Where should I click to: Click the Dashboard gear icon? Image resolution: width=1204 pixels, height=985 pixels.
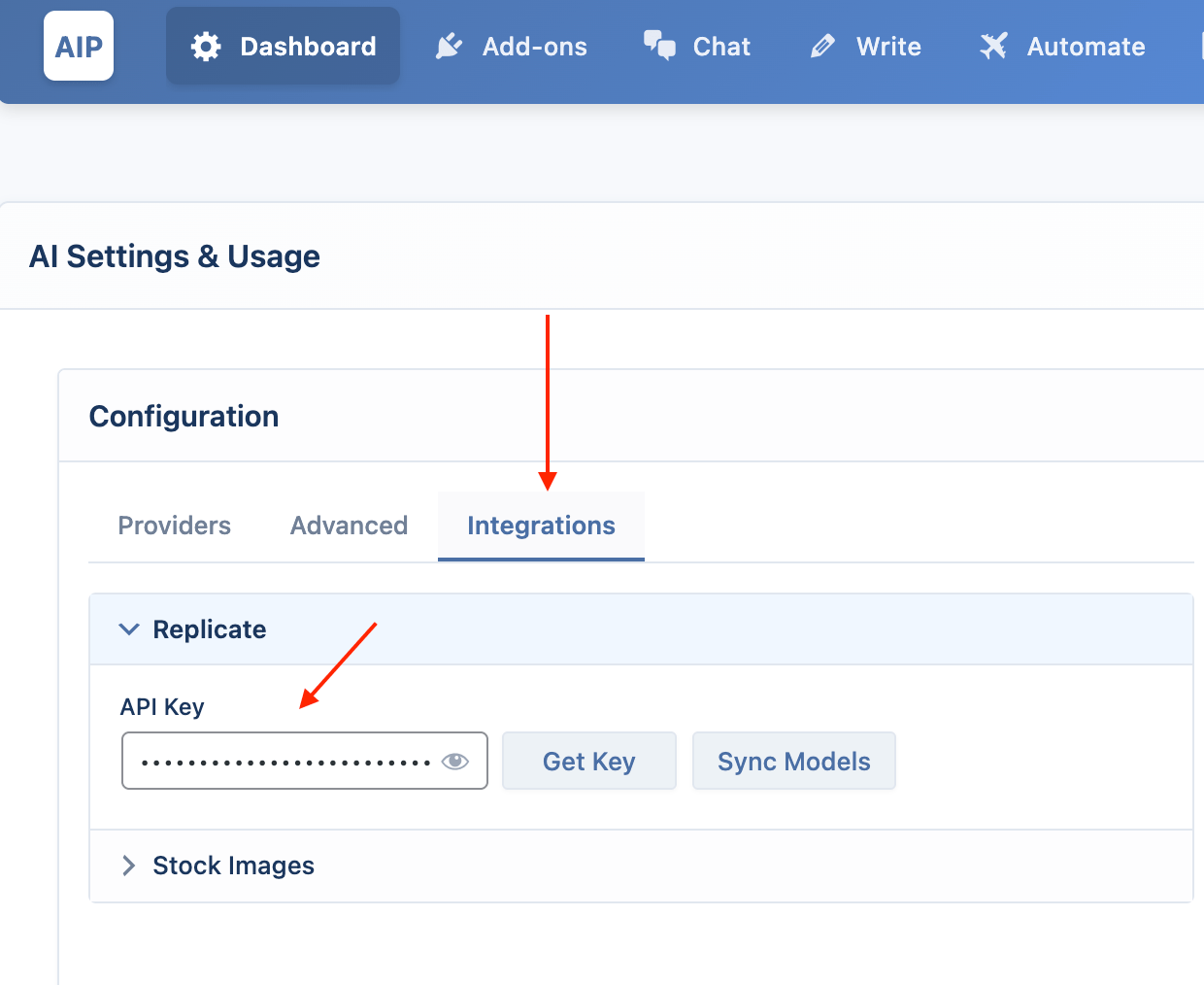click(206, 47)
